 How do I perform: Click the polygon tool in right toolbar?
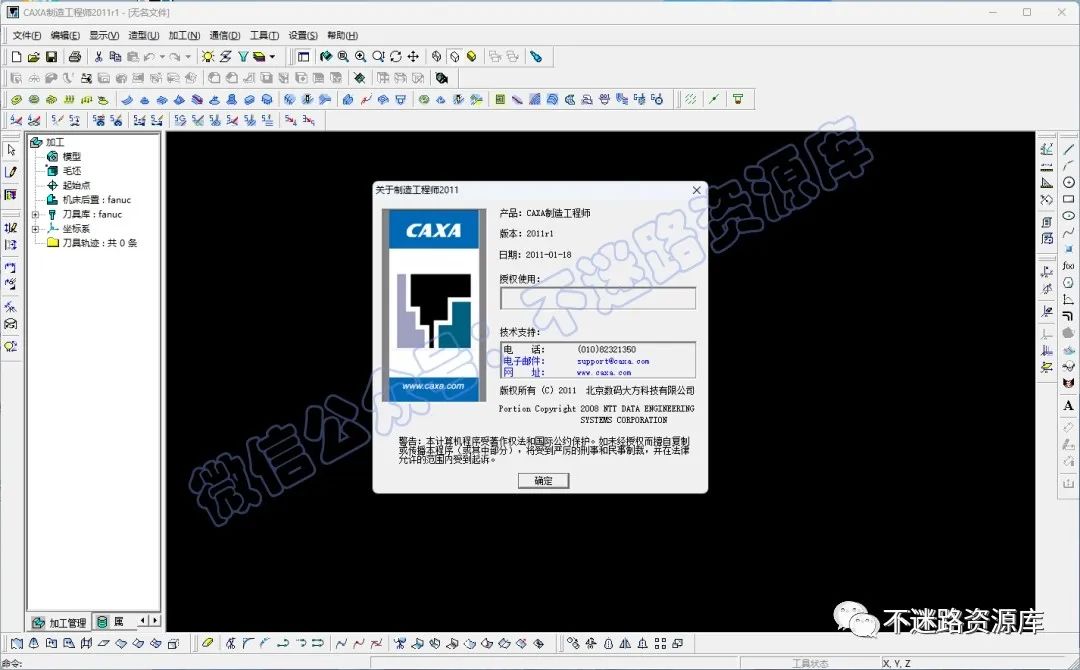[1068, 282]
